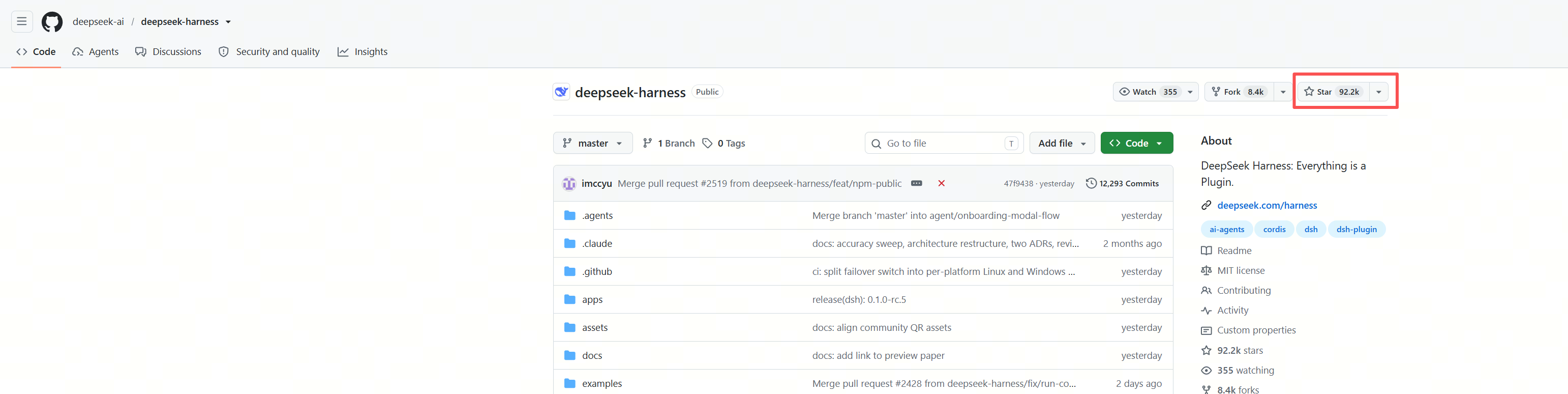This screenshot has height=394, width=1568.
Task: Open the apps folder
Action: click(592, 300)
